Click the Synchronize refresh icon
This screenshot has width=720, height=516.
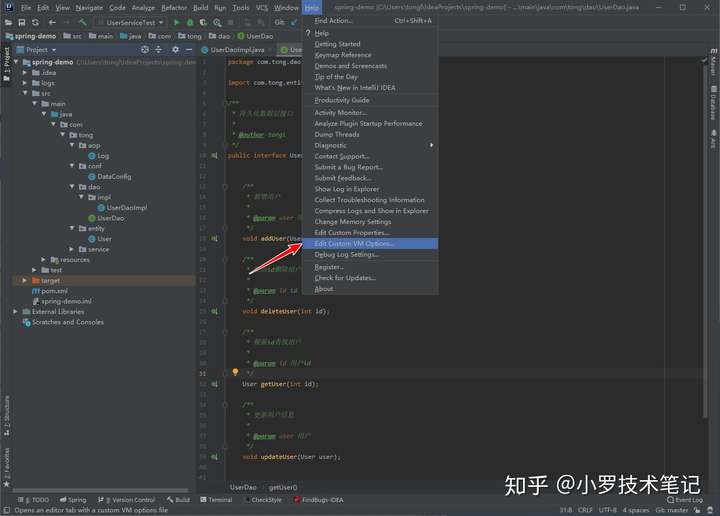(35, 22)
